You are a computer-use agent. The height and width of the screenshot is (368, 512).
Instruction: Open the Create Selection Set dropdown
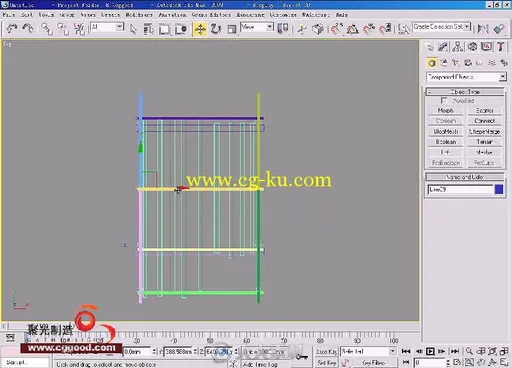point(442,27)
